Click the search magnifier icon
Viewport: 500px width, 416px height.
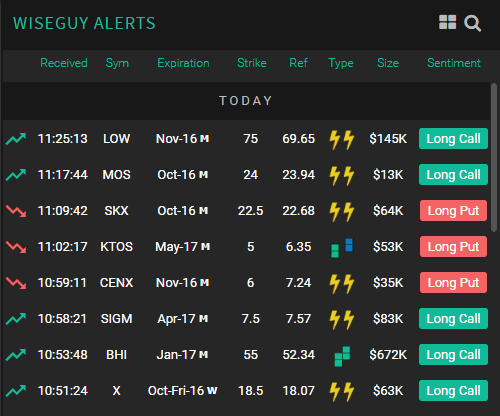pos(473,23)
